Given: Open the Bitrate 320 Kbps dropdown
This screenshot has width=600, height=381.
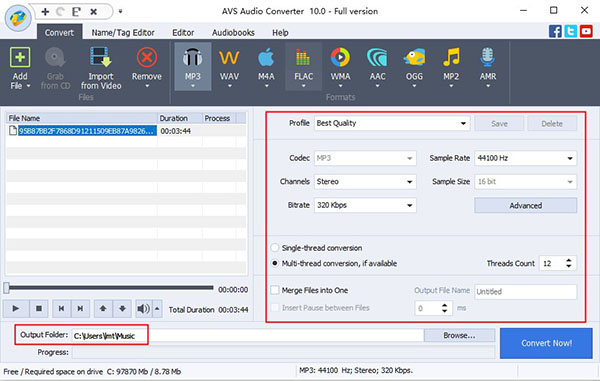Looking at the screenshot, I should 365,205.
